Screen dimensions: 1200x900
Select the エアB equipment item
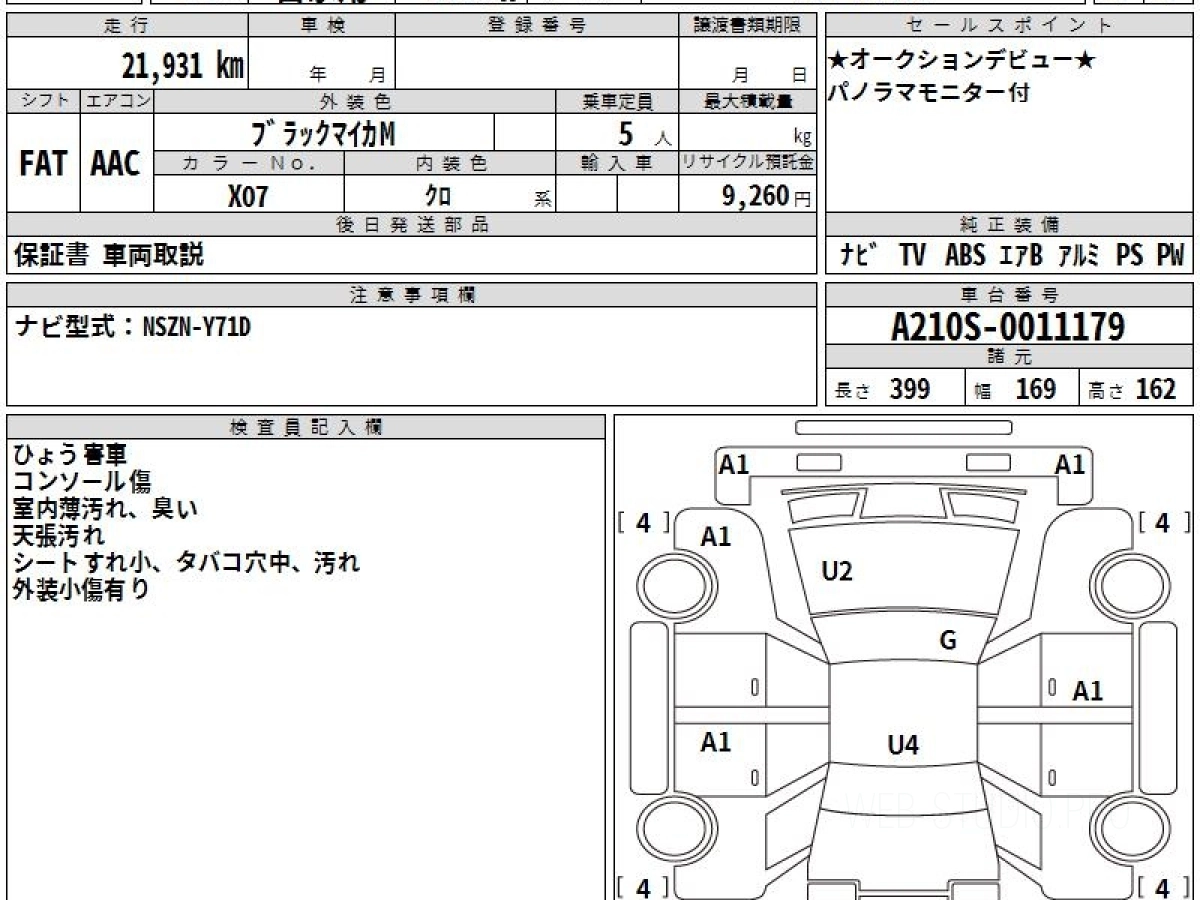[x=1021, y=256]
